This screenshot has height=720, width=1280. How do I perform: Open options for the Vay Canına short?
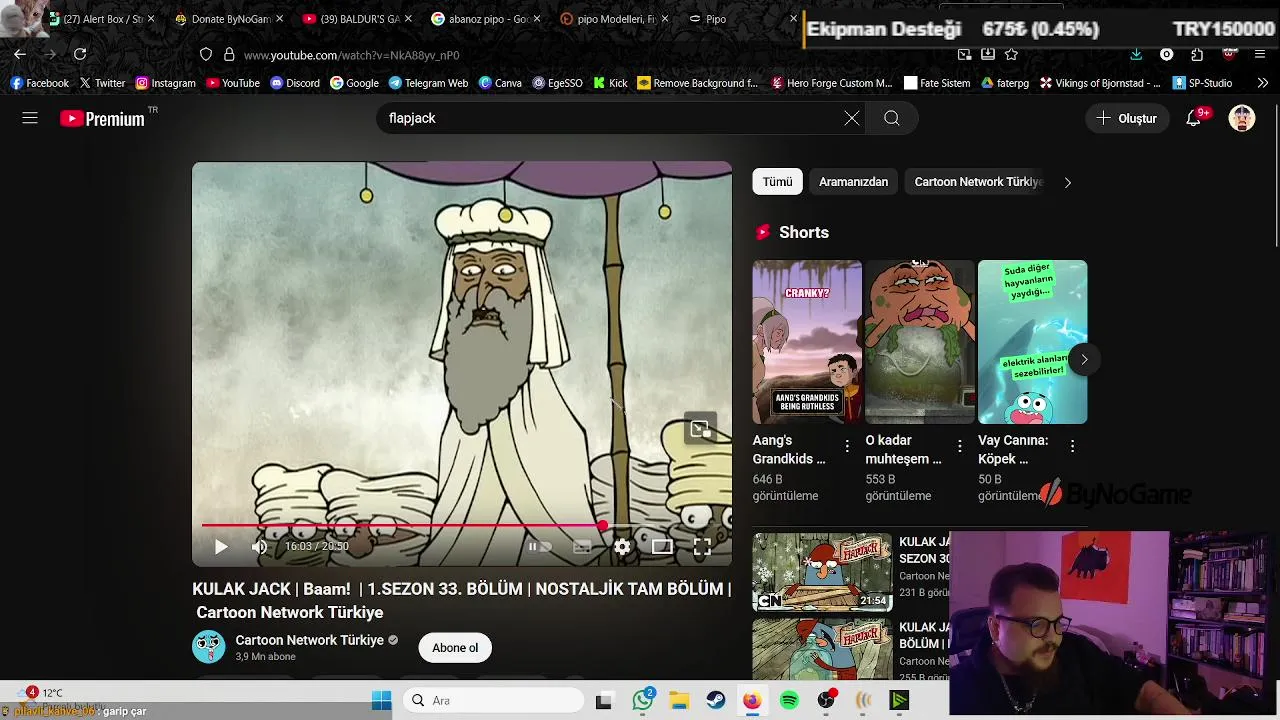[x=1072, y=445]
